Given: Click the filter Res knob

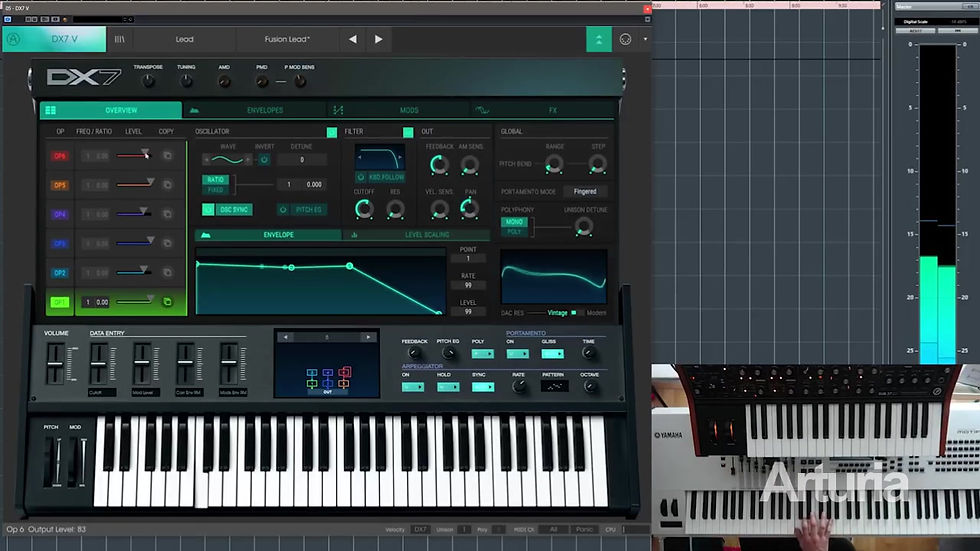Looking at the screenshot, I should [x=395, y=209].
